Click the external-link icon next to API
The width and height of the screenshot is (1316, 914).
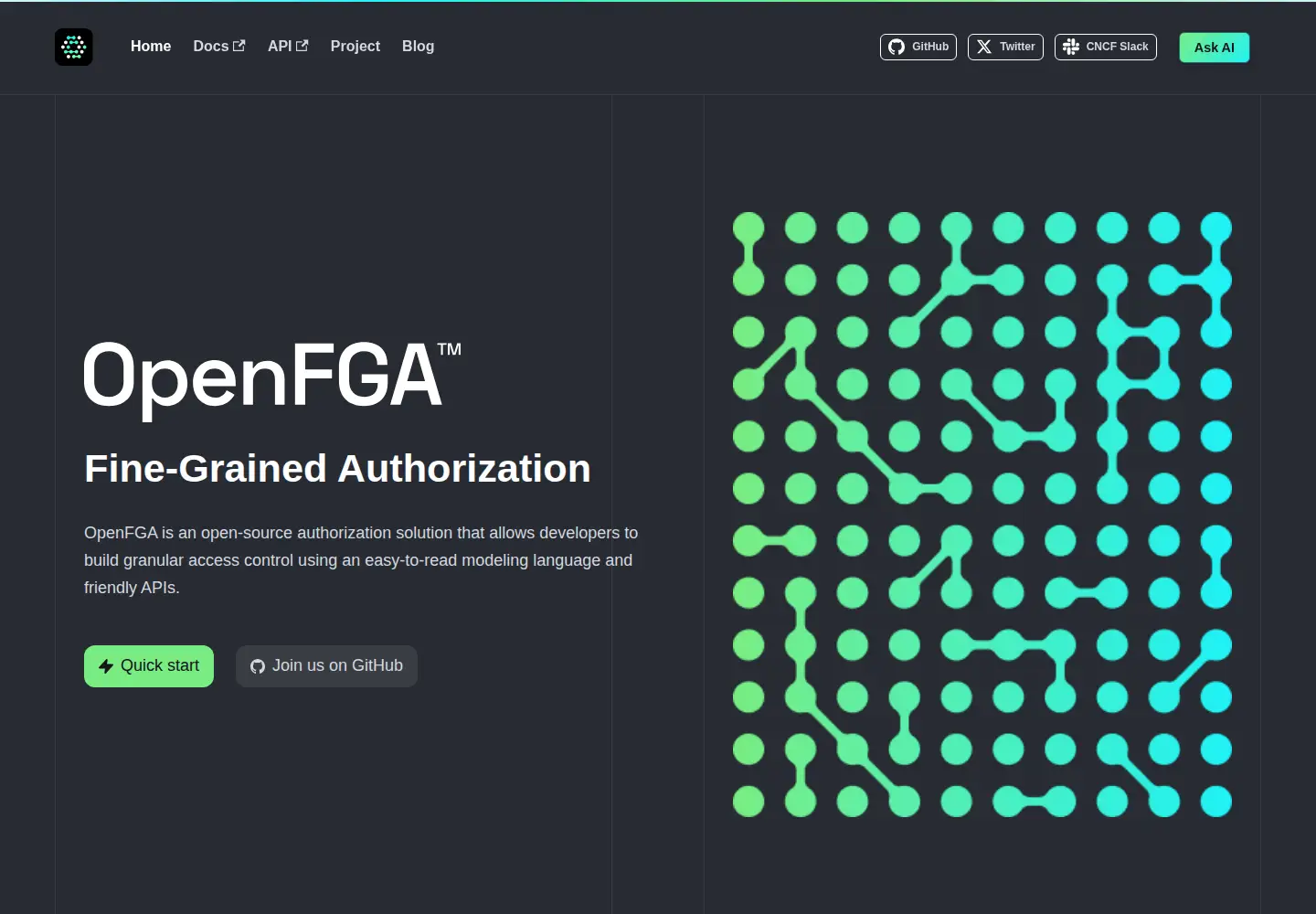pos(302,46)
